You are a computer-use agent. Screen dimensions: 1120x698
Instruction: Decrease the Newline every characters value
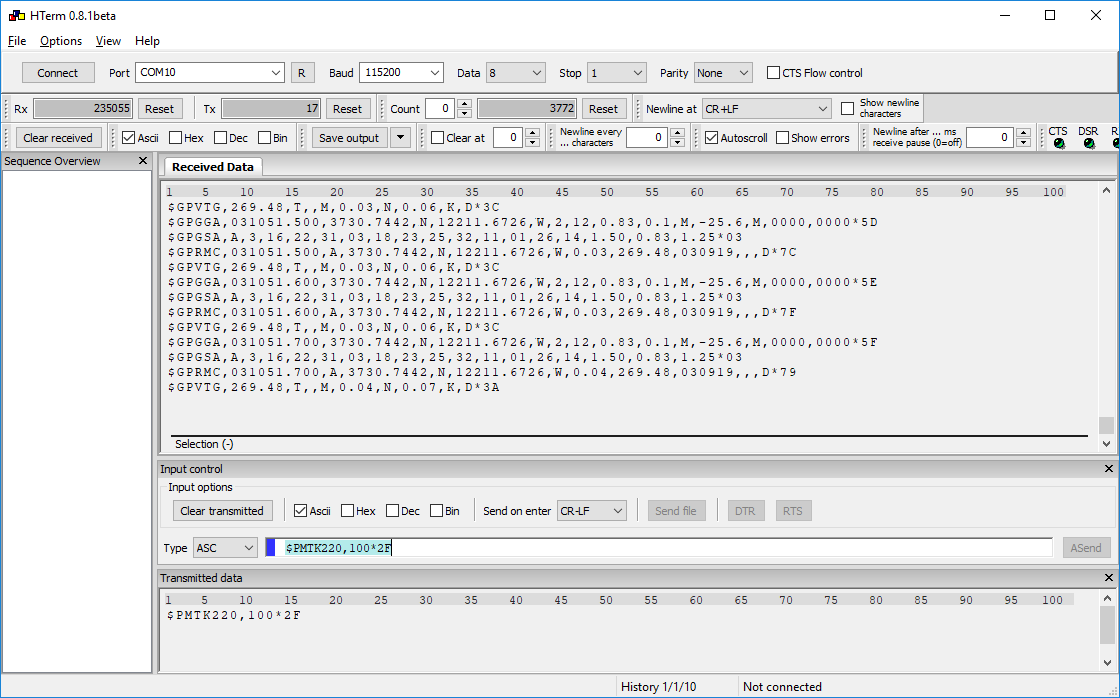click(678, 141)
